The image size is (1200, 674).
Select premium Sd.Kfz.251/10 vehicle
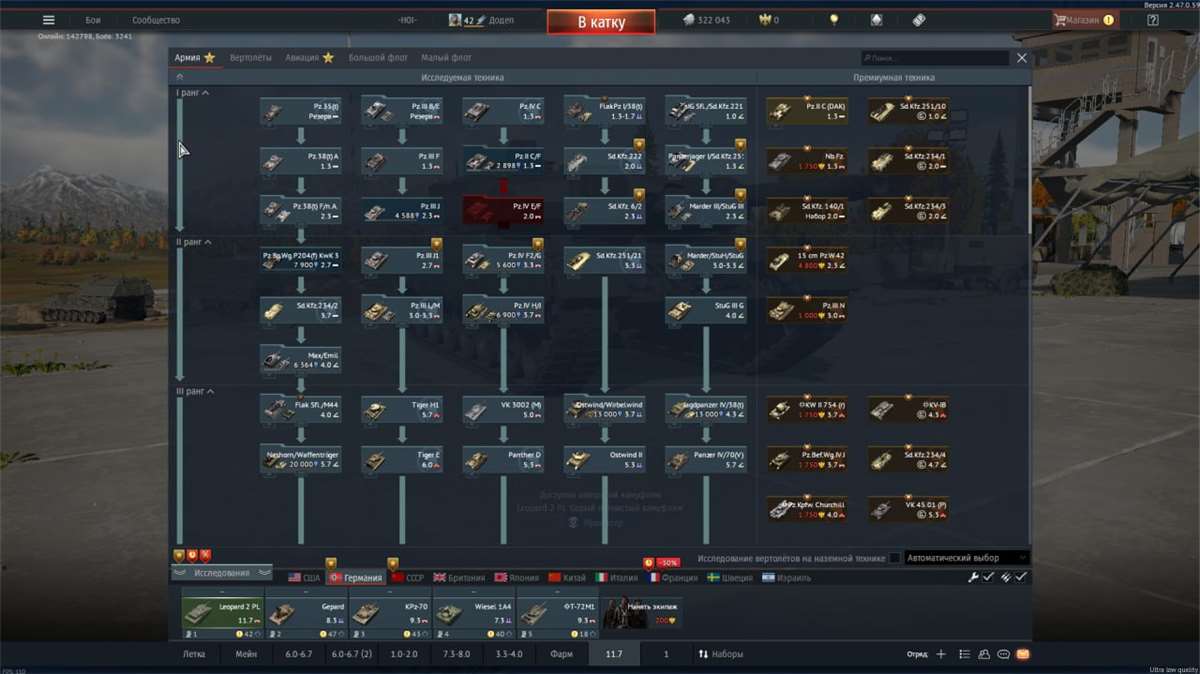point(909,111)
